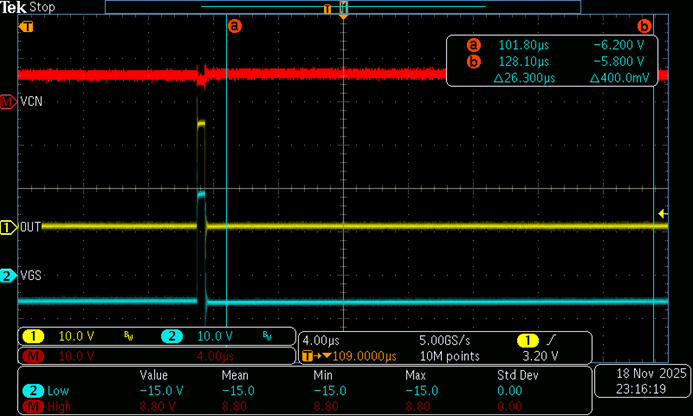Click the trigger source 1 badge
Screen dimensions: 693x416
tap(528, 340)
